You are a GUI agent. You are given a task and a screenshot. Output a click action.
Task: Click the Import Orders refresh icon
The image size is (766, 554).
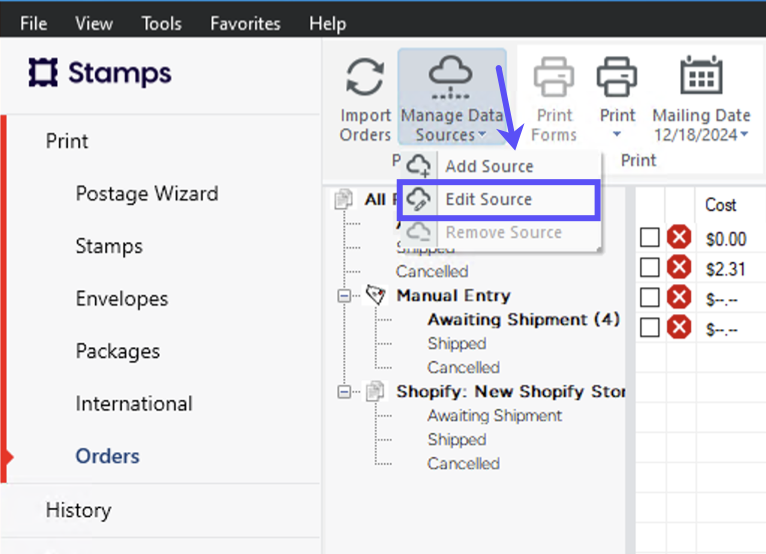(365, 77)
